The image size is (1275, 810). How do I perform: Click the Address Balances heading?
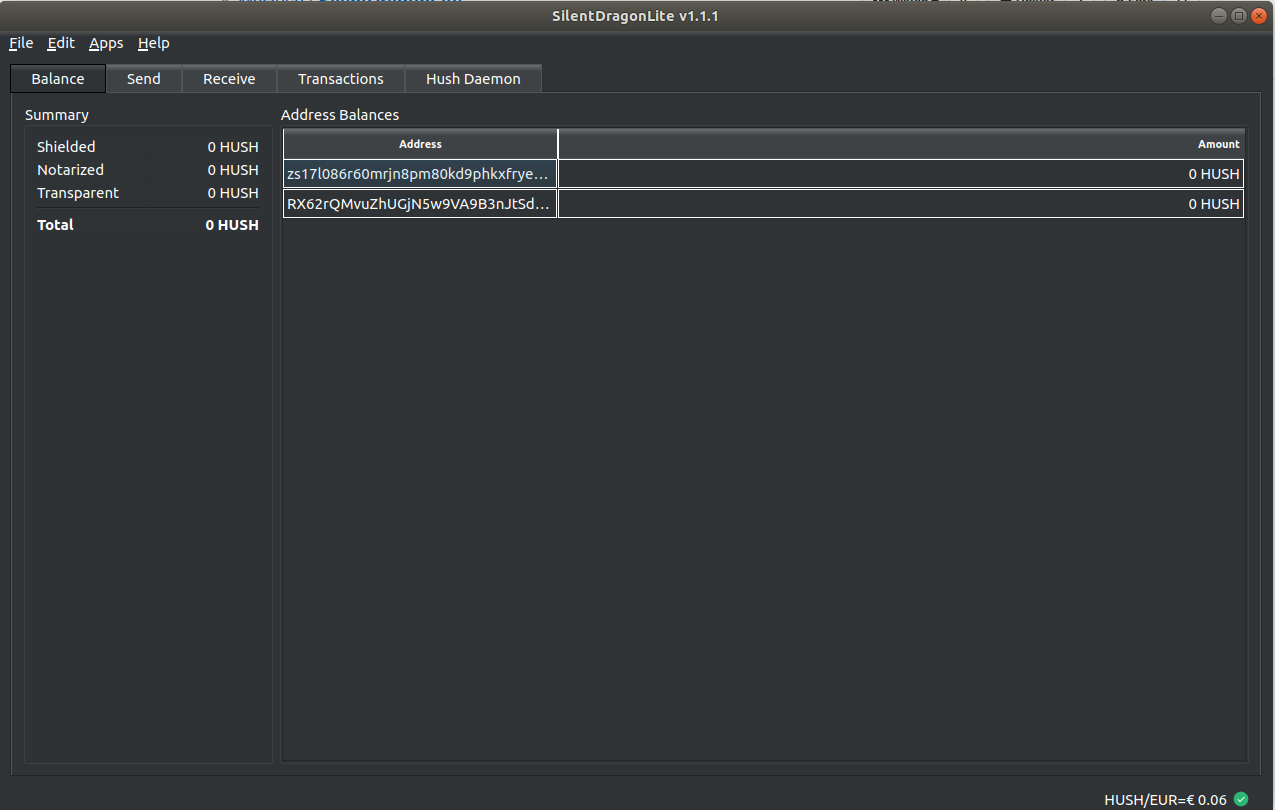[340, 115]
